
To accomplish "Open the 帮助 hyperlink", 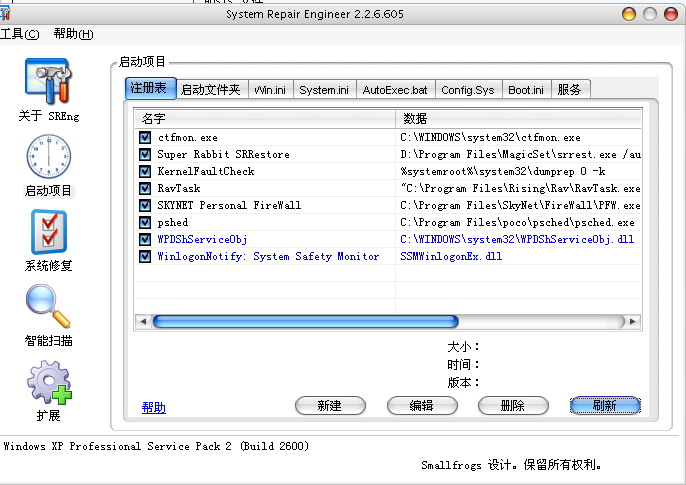I will pyautogui.click(x=154, y=407).
